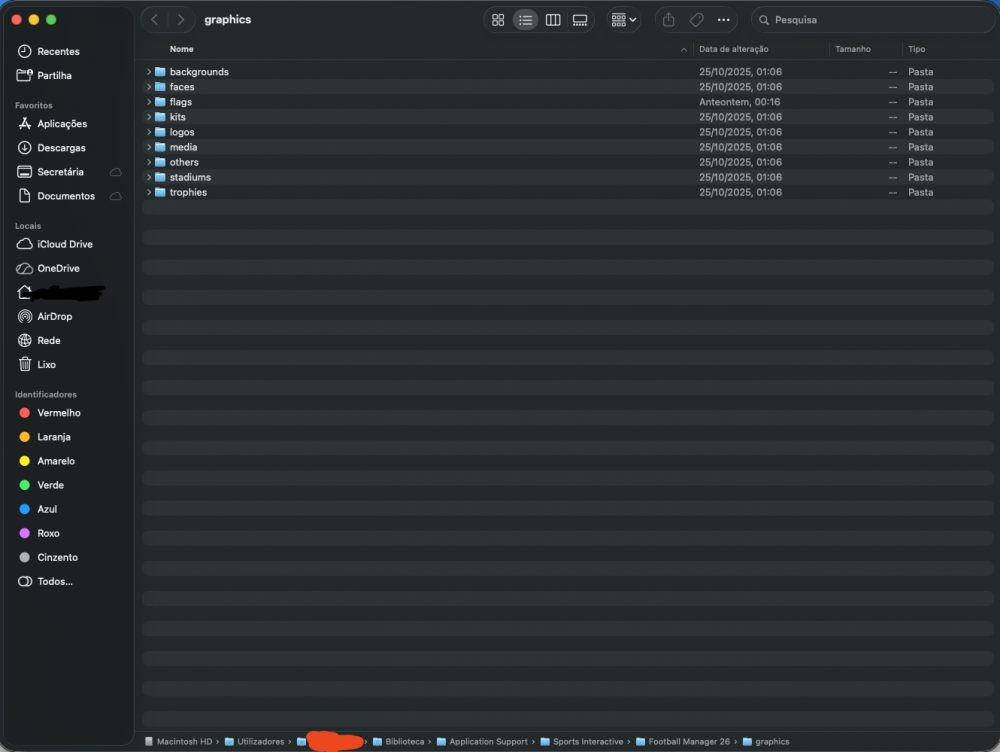Click the Share toolbar icon

tap(668, 20)
